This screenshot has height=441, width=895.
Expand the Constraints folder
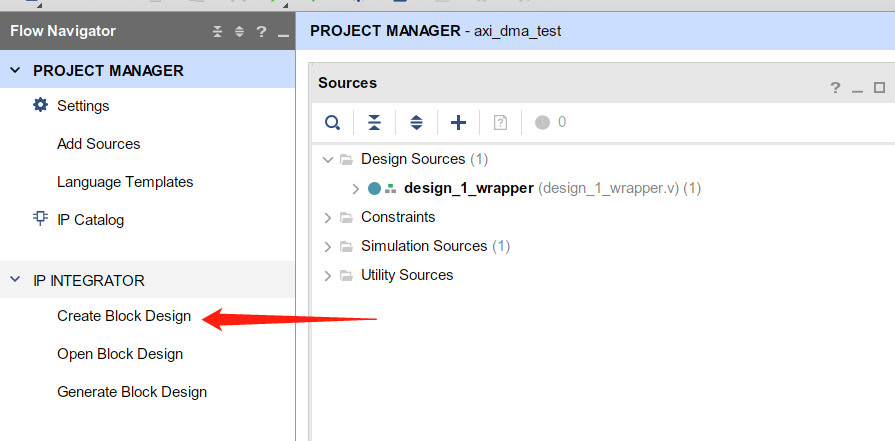[328, 217]
